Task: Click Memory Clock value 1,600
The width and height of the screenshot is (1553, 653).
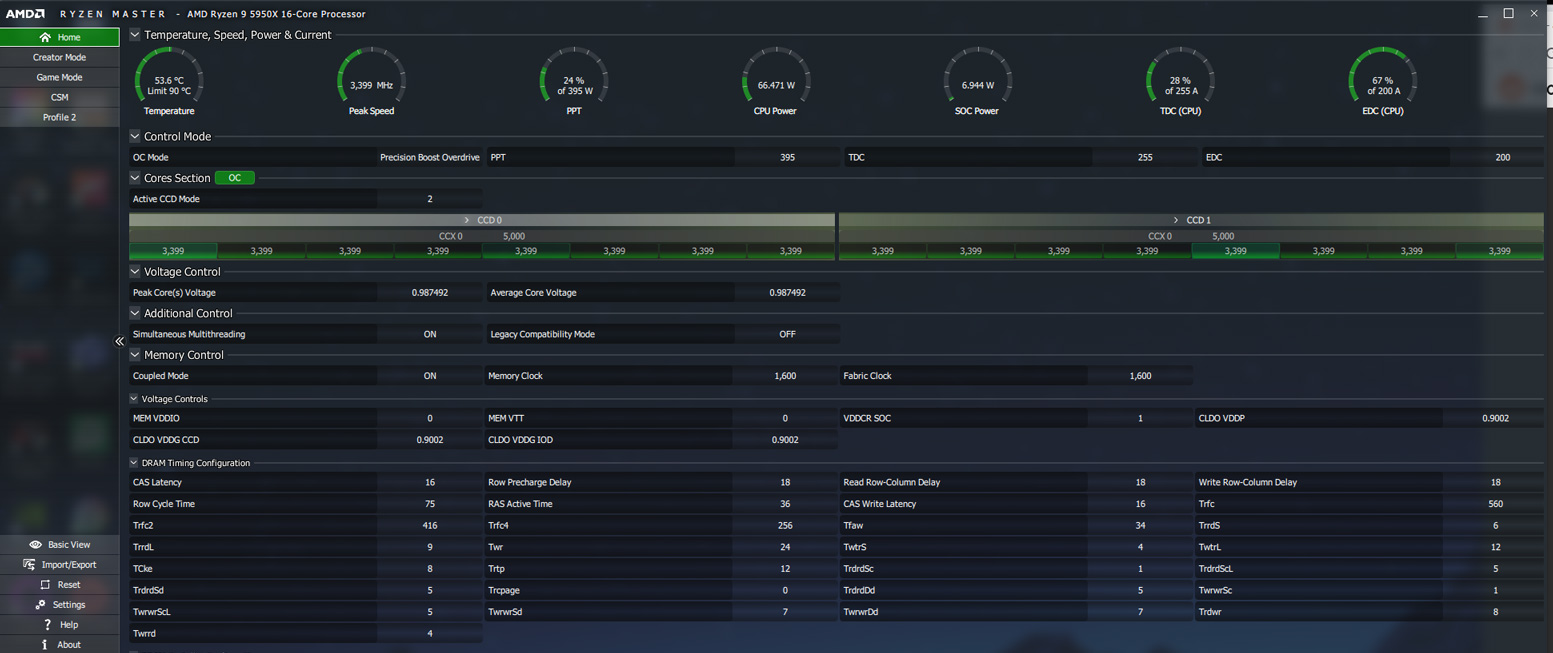Action: coord(785,376)
